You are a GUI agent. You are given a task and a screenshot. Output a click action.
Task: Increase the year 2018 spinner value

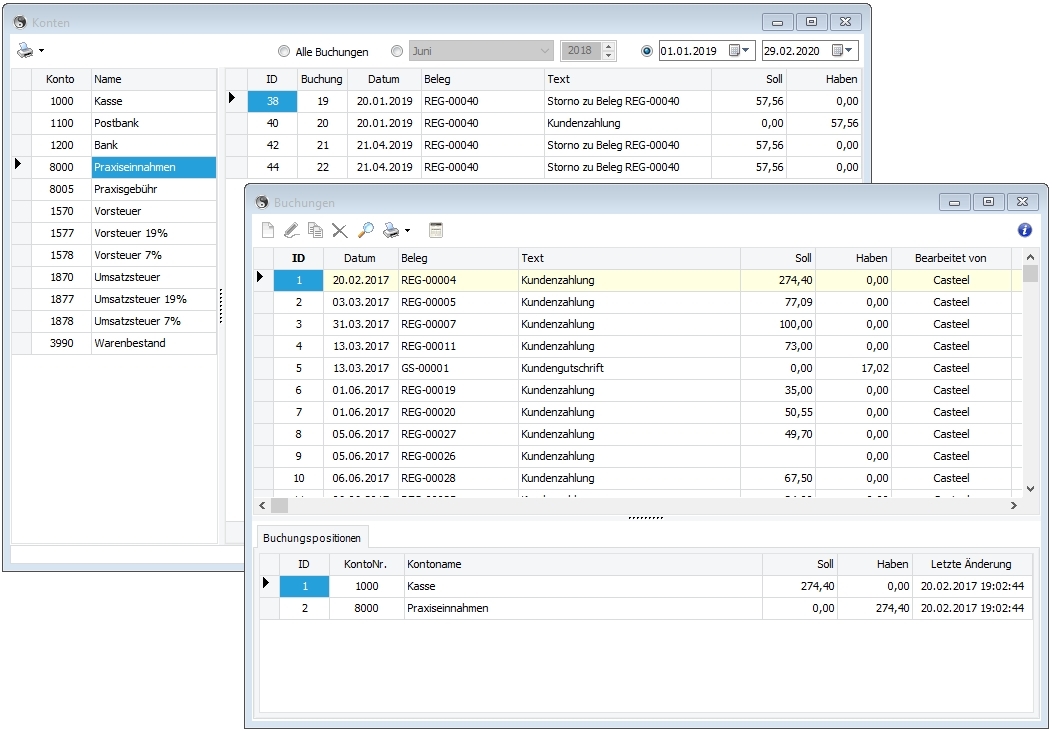[609, 46]
